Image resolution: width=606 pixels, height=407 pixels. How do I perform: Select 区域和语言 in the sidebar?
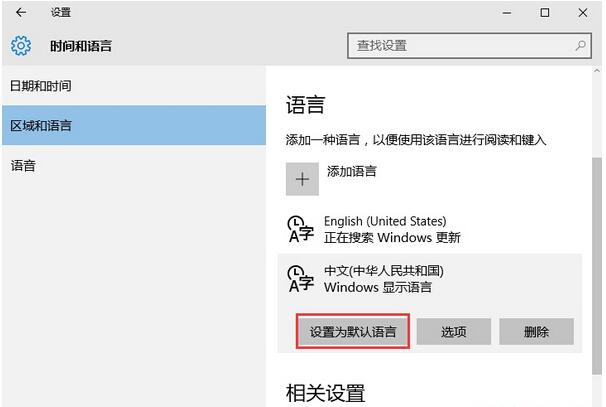point(41,126)
